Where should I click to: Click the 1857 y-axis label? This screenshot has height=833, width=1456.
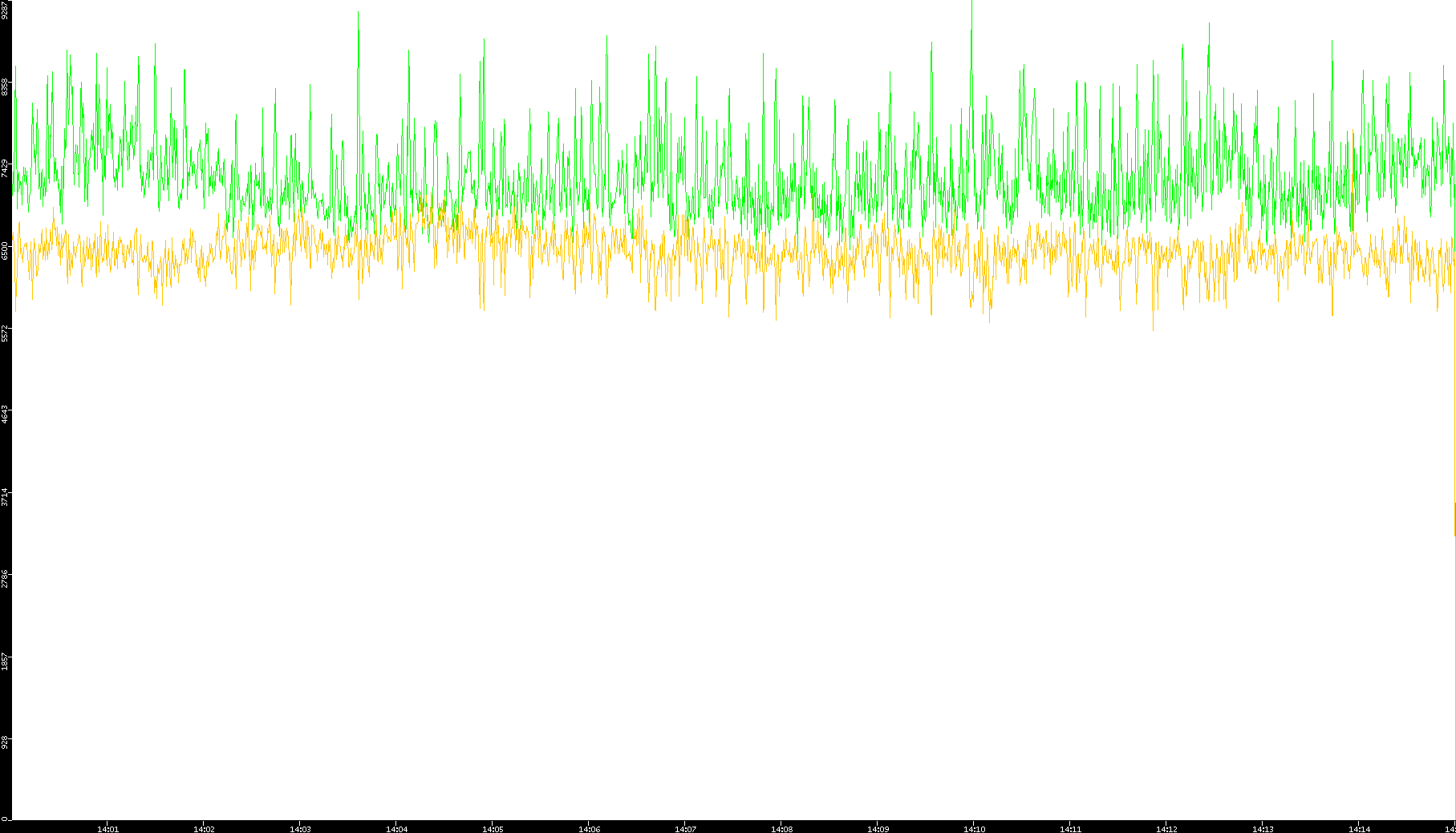point(6,661)
